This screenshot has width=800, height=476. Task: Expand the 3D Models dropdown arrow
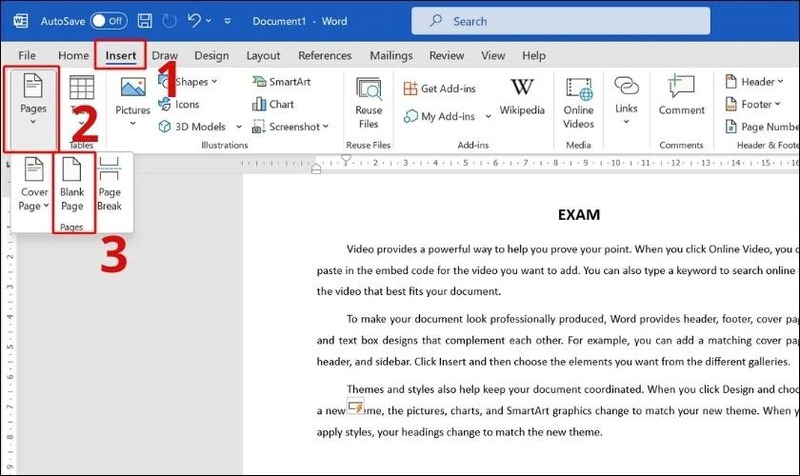tap(238, 127)
